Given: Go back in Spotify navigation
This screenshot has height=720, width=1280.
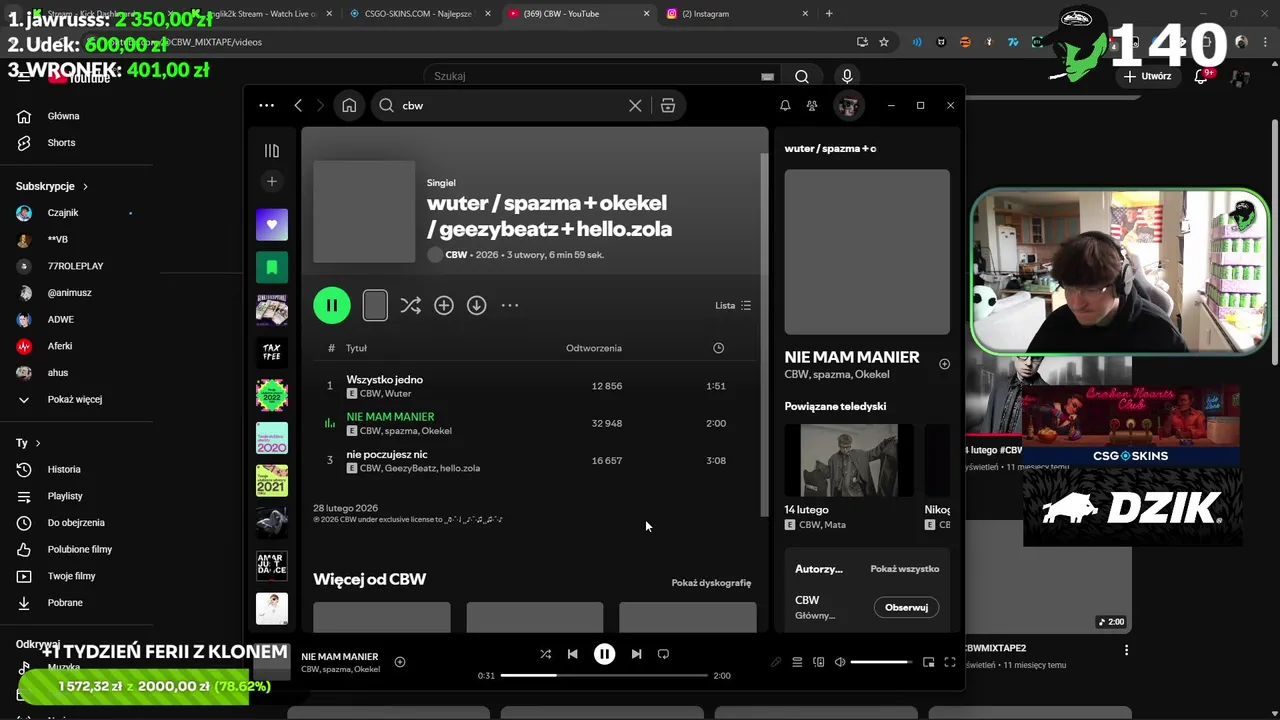Looking at the screenshot, I should pyautogui.click(x=298, y=105).
